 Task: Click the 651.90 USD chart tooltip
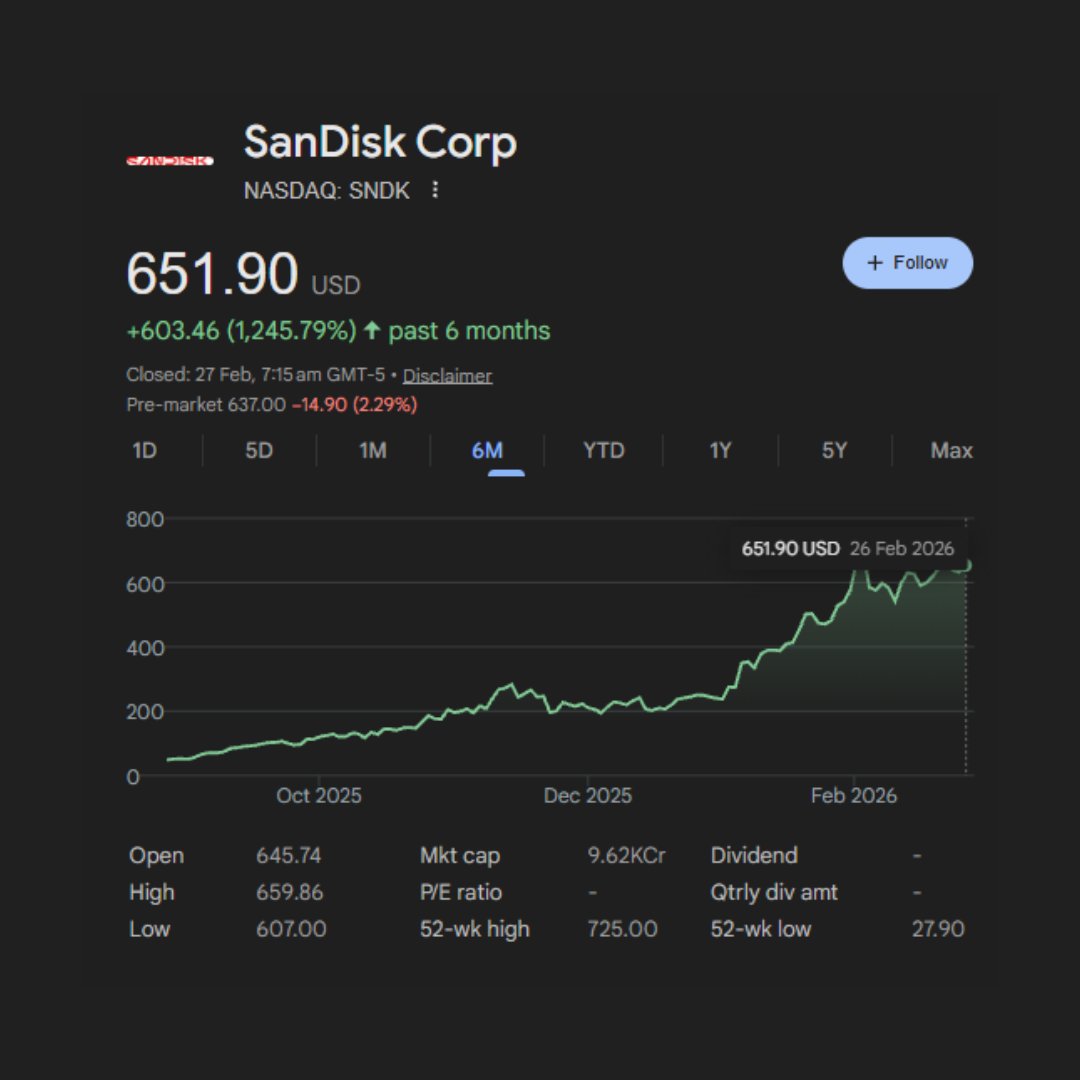pyautogui.click(x=847, y=548)
